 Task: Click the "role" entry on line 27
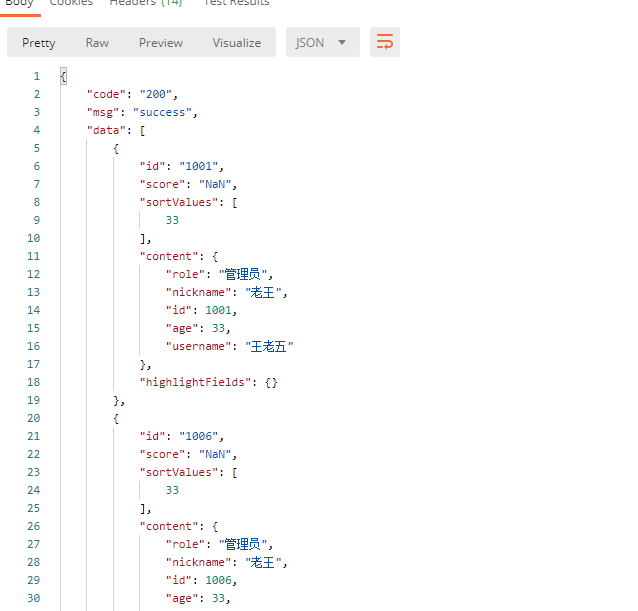click(x=219, y=544)
